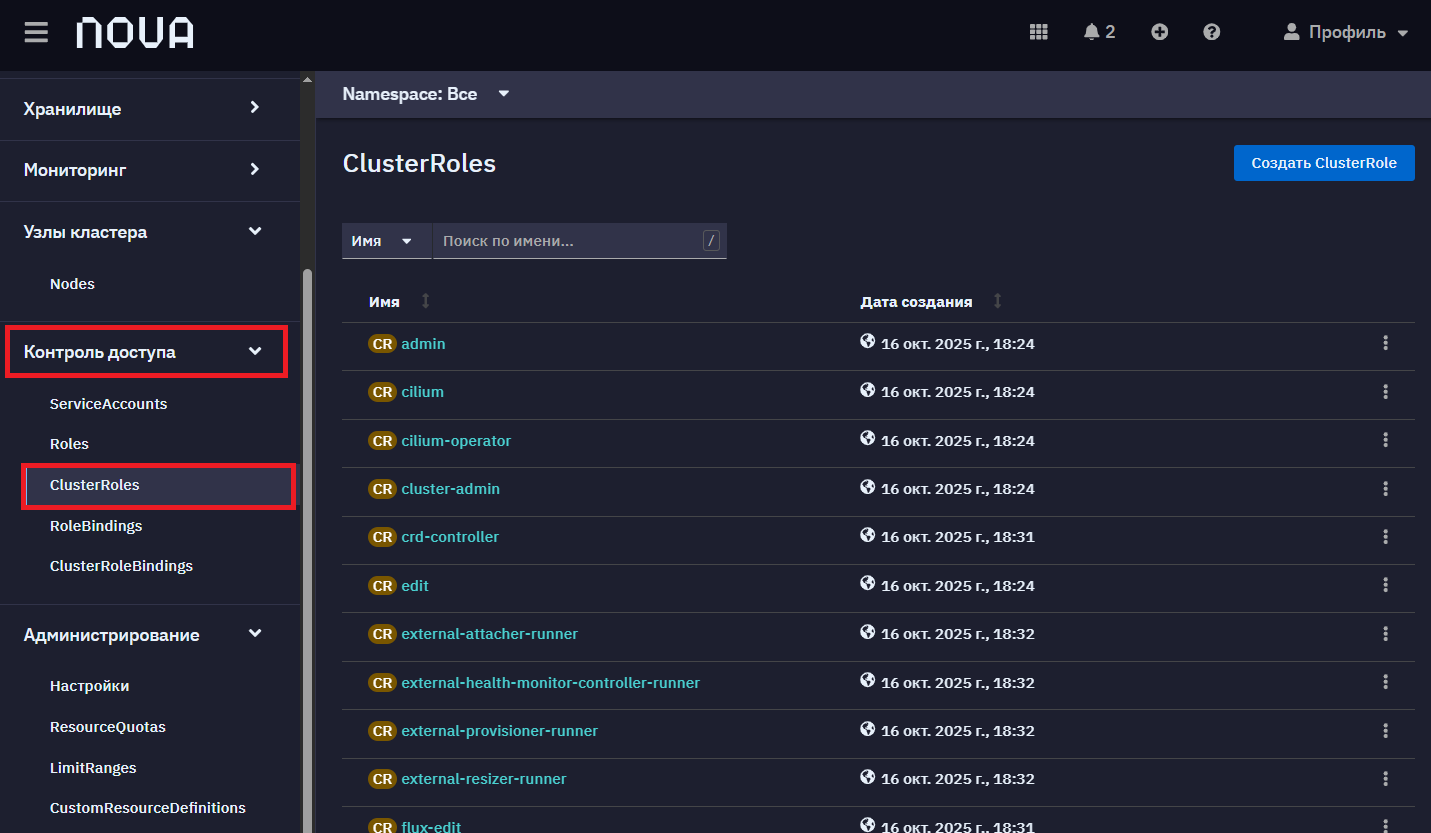Open LimitRanges in sidebar
Image resolution: width=1431 pixels, height=833 pixels.
pos(93,768)
